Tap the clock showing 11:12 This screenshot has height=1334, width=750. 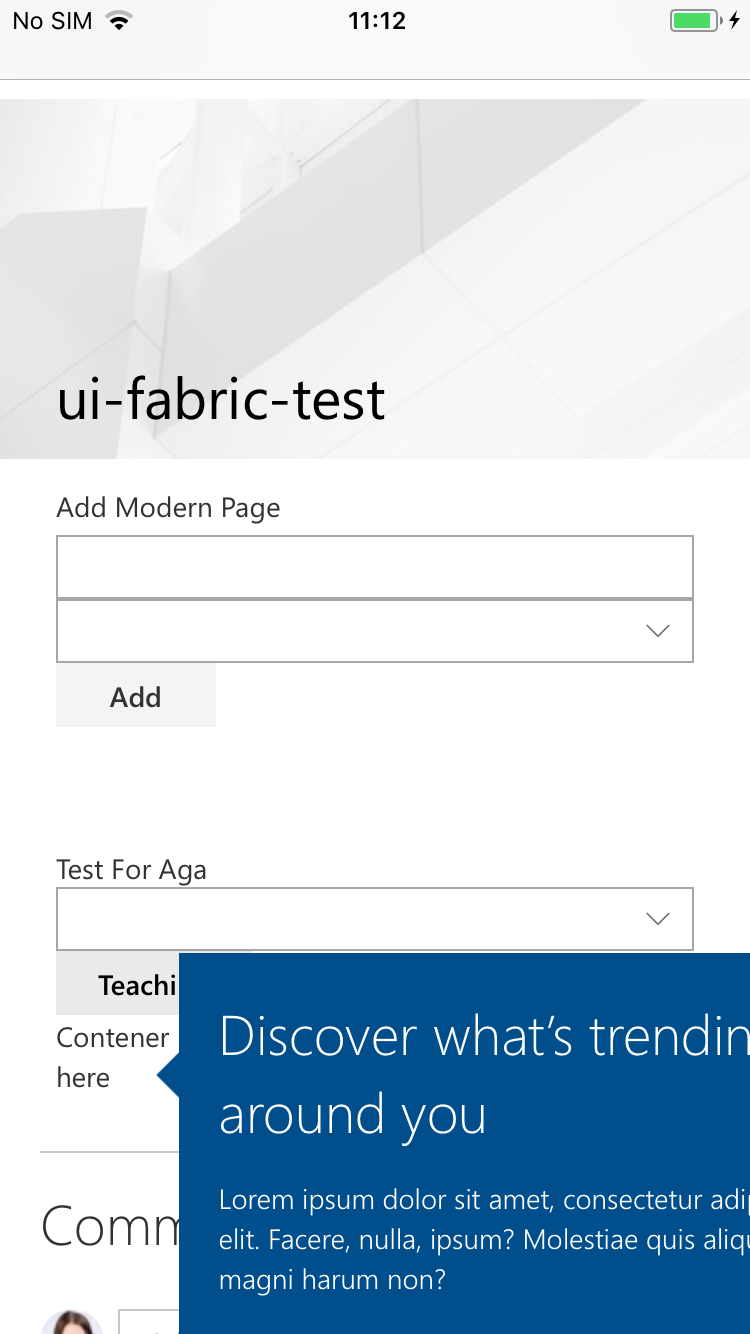376,20
